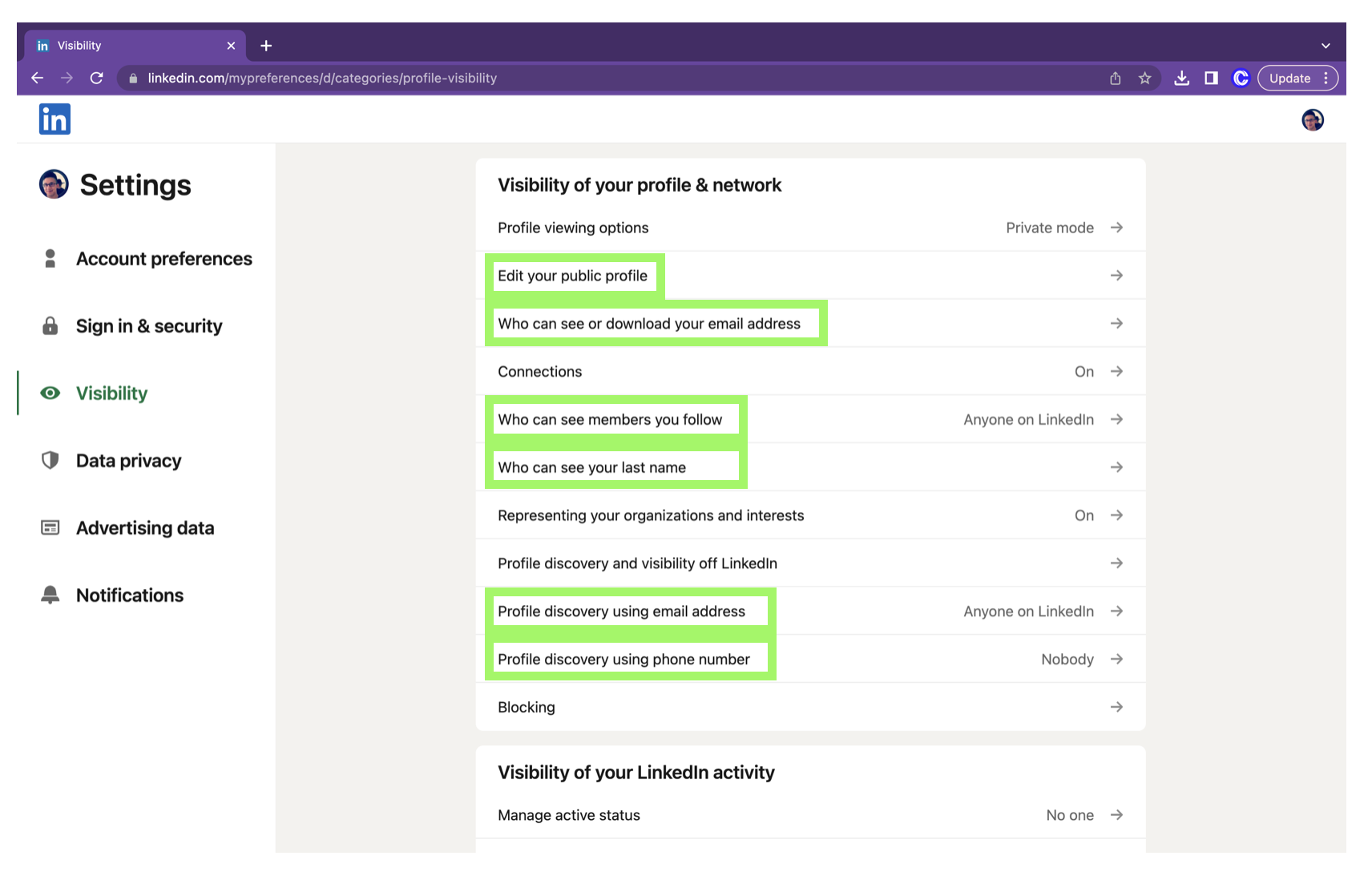1372x880 pixels.
Task: Open Who can see or download your email address
Action: [810, 324]
